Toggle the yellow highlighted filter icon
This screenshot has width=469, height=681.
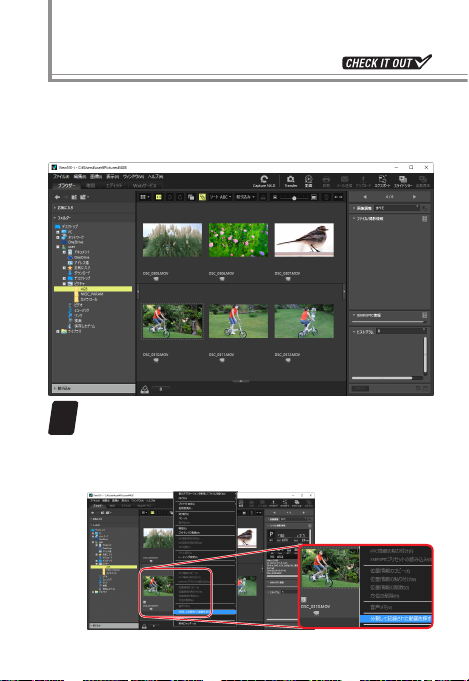click(202, 197)
